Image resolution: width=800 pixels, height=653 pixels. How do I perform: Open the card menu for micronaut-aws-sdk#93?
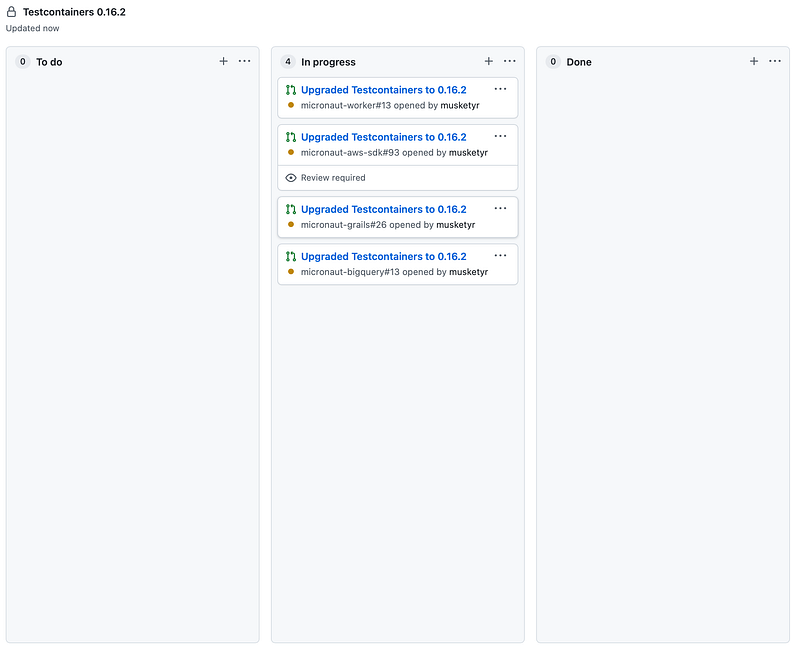501,136
